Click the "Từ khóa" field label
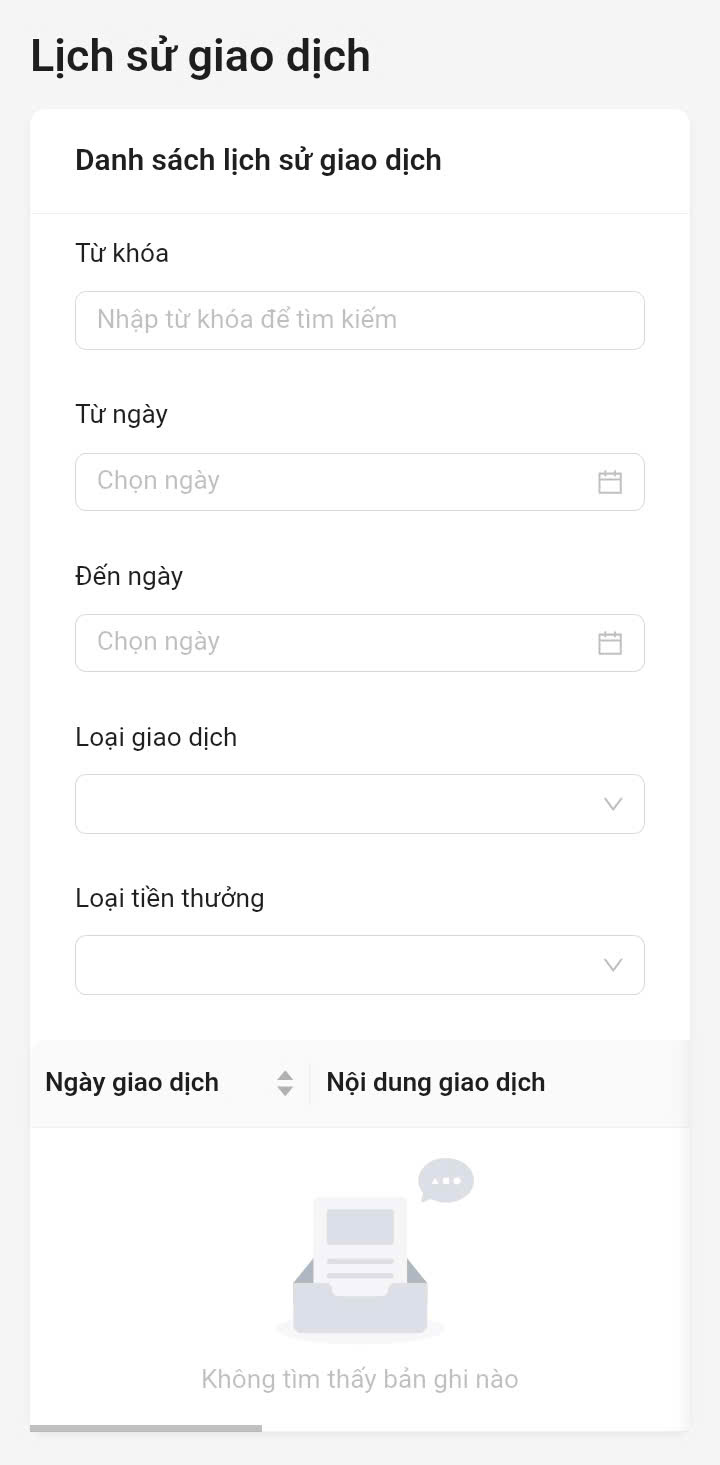The width and height of the screenshot is (720, 1465). click(122, 253)
